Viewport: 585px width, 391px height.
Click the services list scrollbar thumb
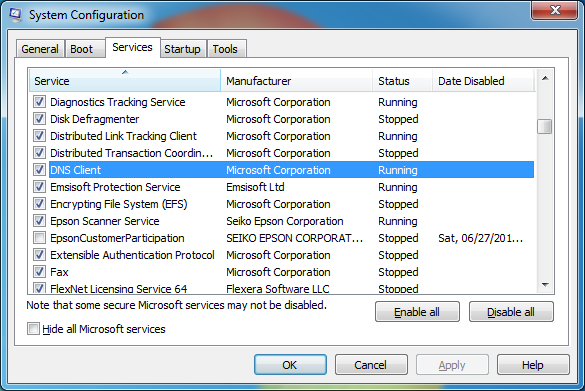[x=545, y=126]
